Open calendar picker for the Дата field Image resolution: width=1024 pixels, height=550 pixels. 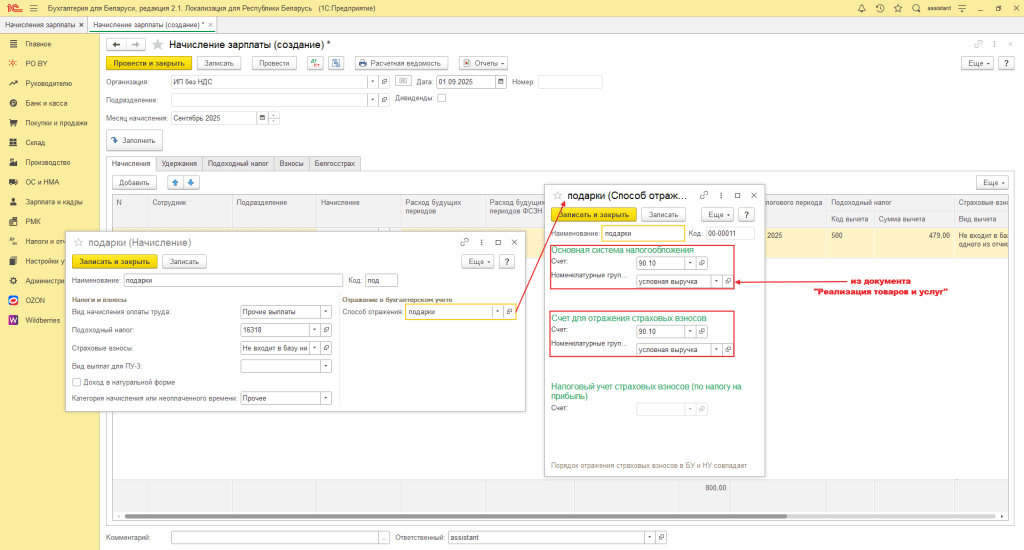click(501, 82)
